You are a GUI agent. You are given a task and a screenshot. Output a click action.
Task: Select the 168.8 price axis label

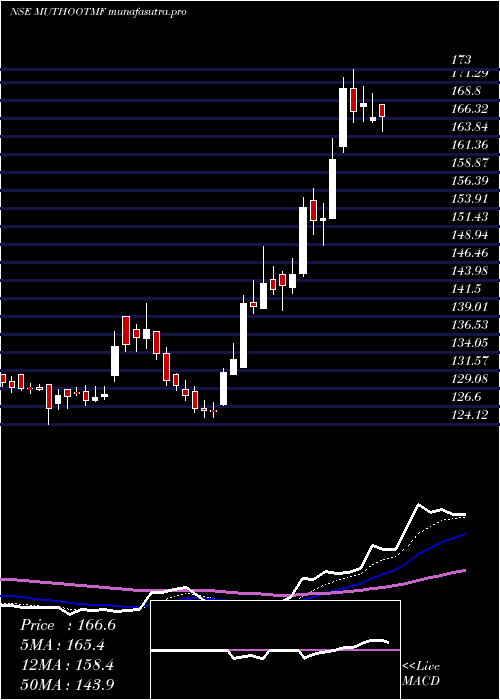[x=466, y=91]
